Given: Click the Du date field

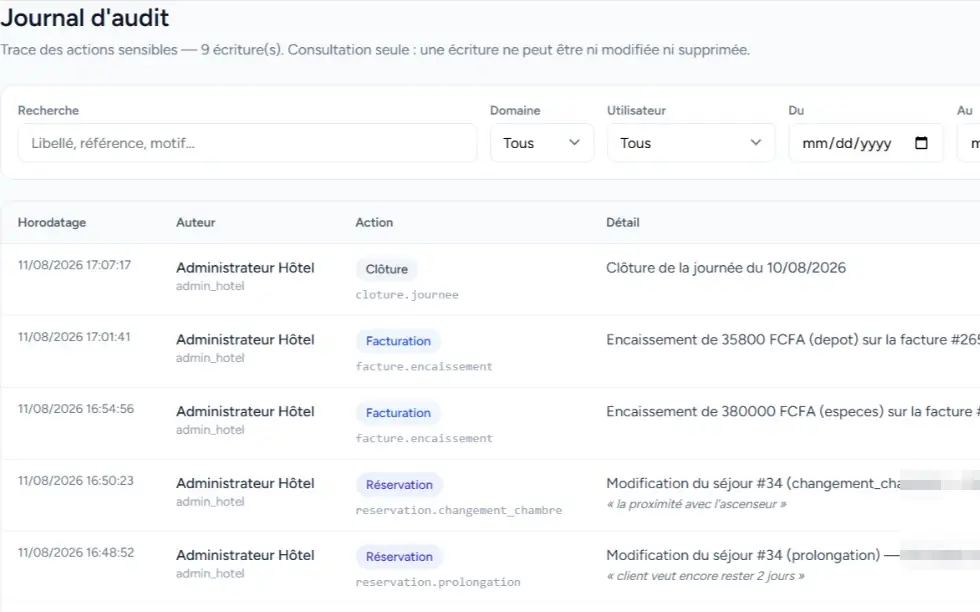Looking at the screenshot, I should pyautogui.click(x=866, y=143).
